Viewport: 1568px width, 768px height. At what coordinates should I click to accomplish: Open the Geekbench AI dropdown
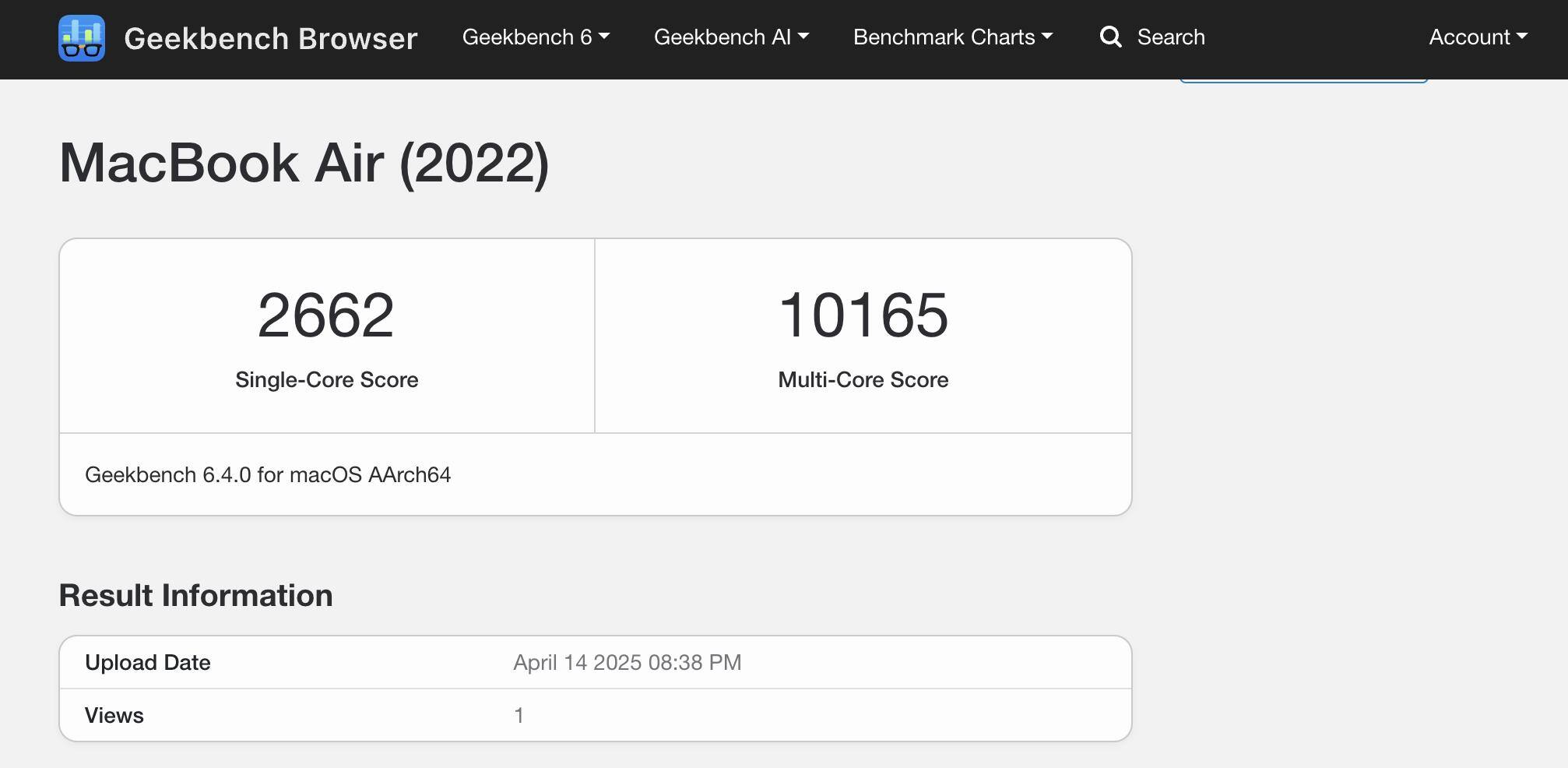pyautogui.click(x=731, y=37)
